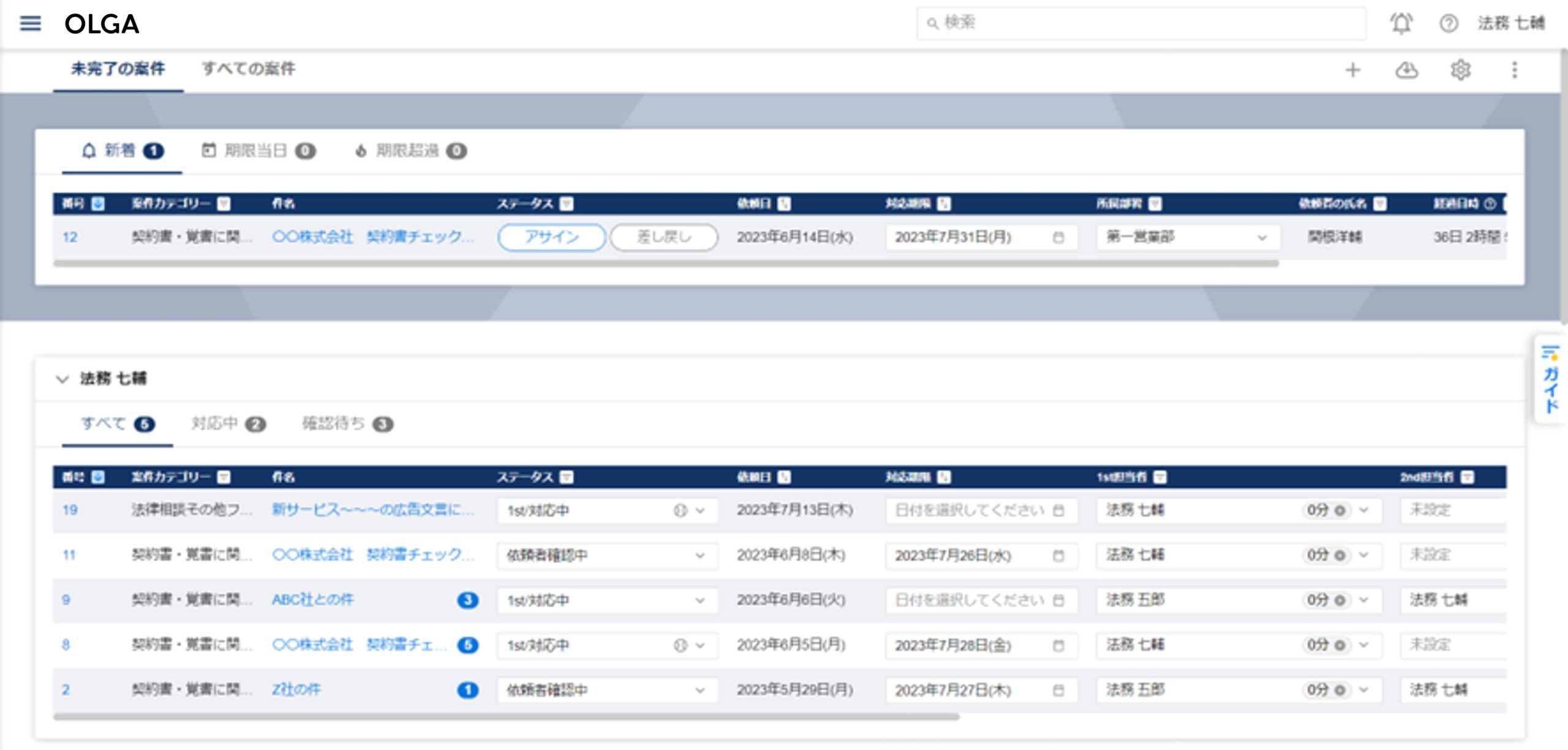Screen dimensions: 1568x750
Task: Select the 期限超過 tab
Action: pos(410,151)
